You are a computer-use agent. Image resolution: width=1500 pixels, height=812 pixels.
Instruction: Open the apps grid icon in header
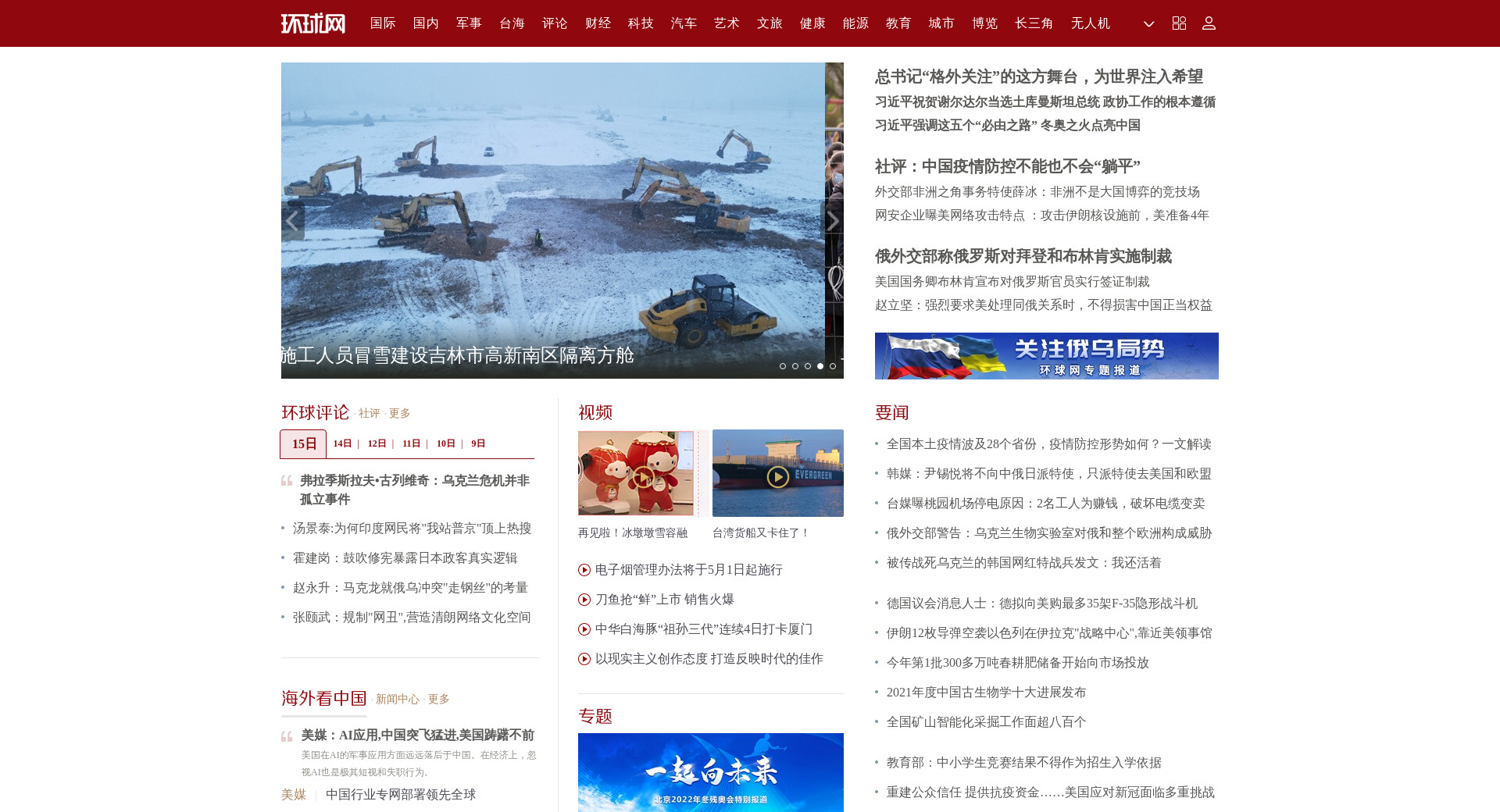[1179, 23]
